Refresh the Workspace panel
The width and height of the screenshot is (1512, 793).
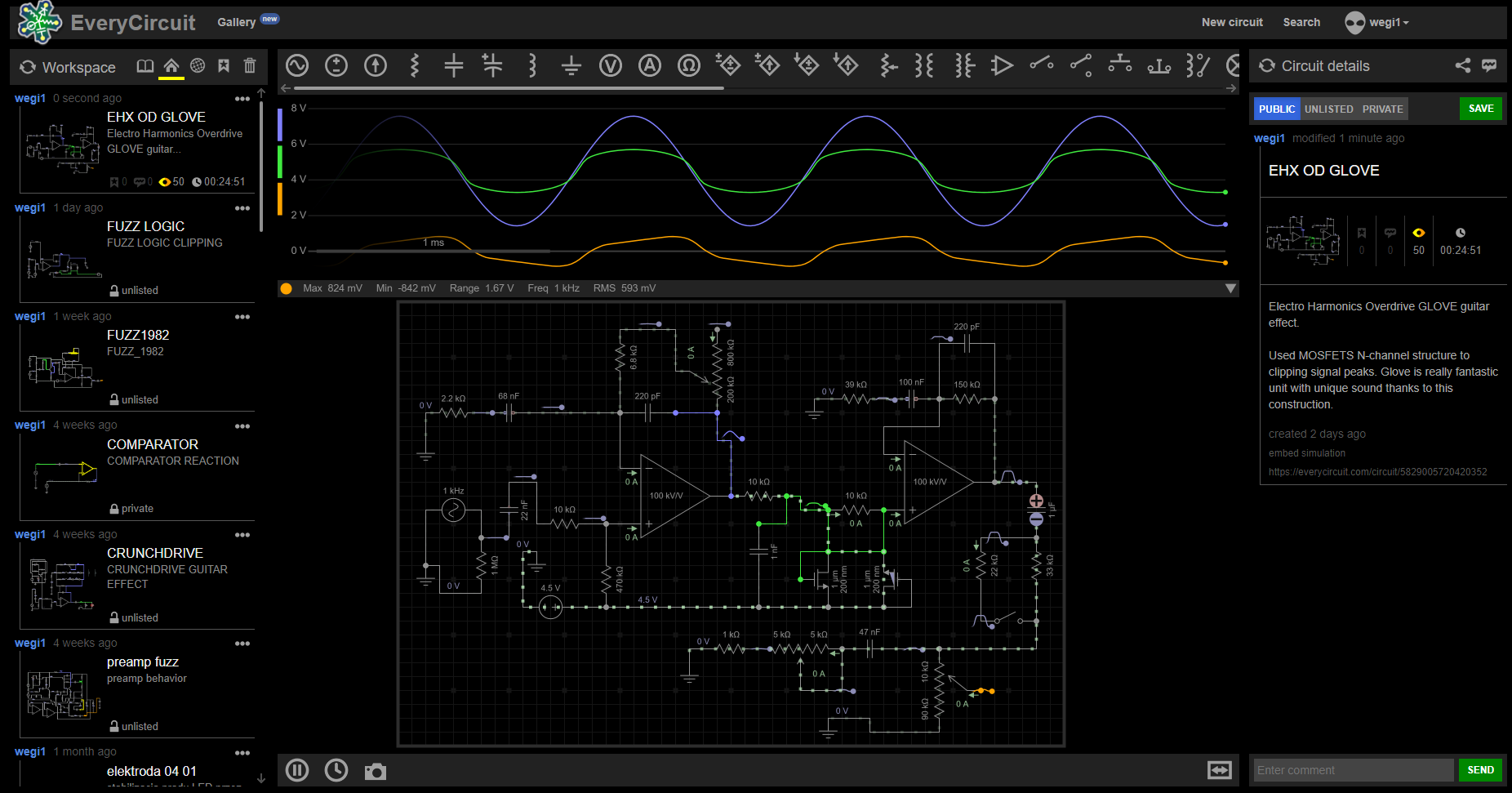tap(28, 67)
